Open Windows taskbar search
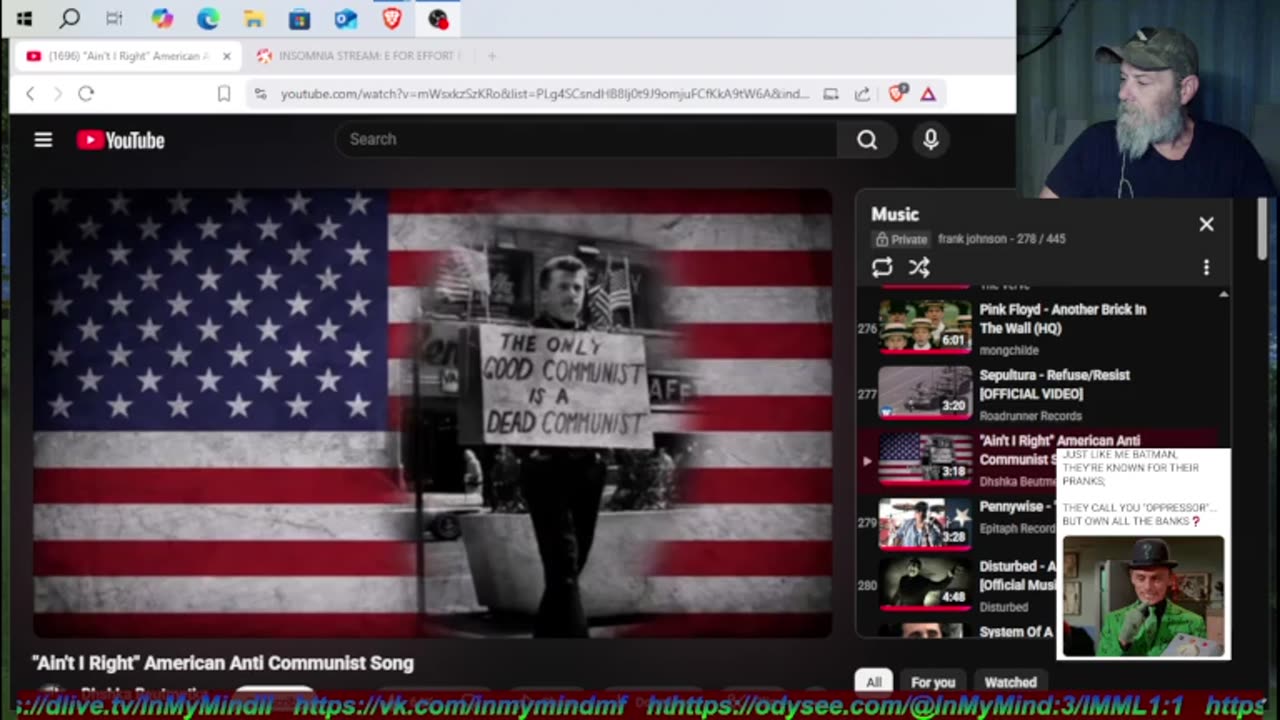The width and height of the screenshot is (1280, 720). (x=69, y=19)
